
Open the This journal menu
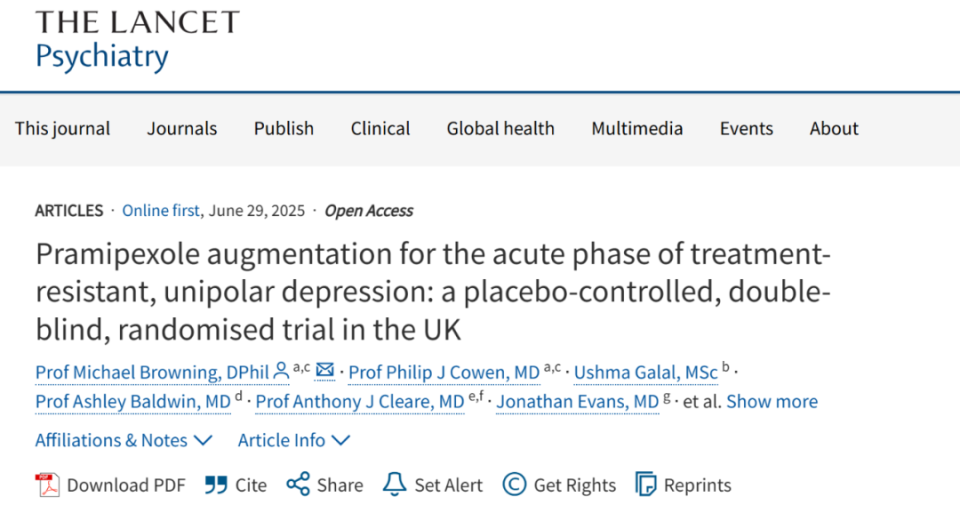(62, 129)
